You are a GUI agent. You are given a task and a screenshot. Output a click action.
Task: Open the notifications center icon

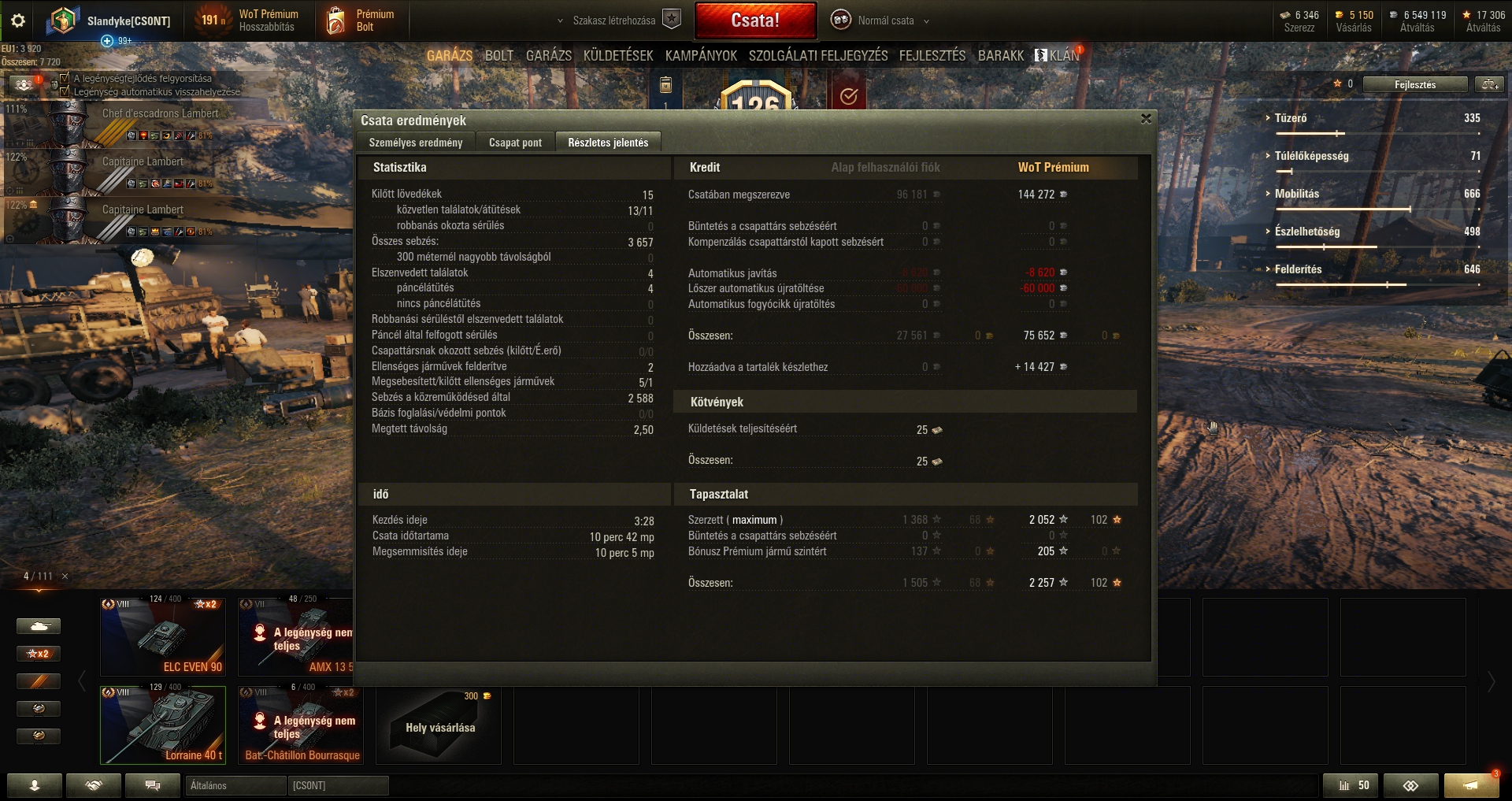click(1471, 785)
